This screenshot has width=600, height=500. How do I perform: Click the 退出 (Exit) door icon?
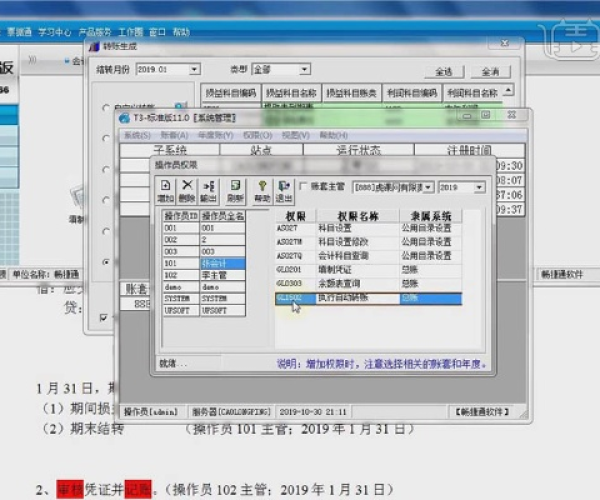coord(284,190)
